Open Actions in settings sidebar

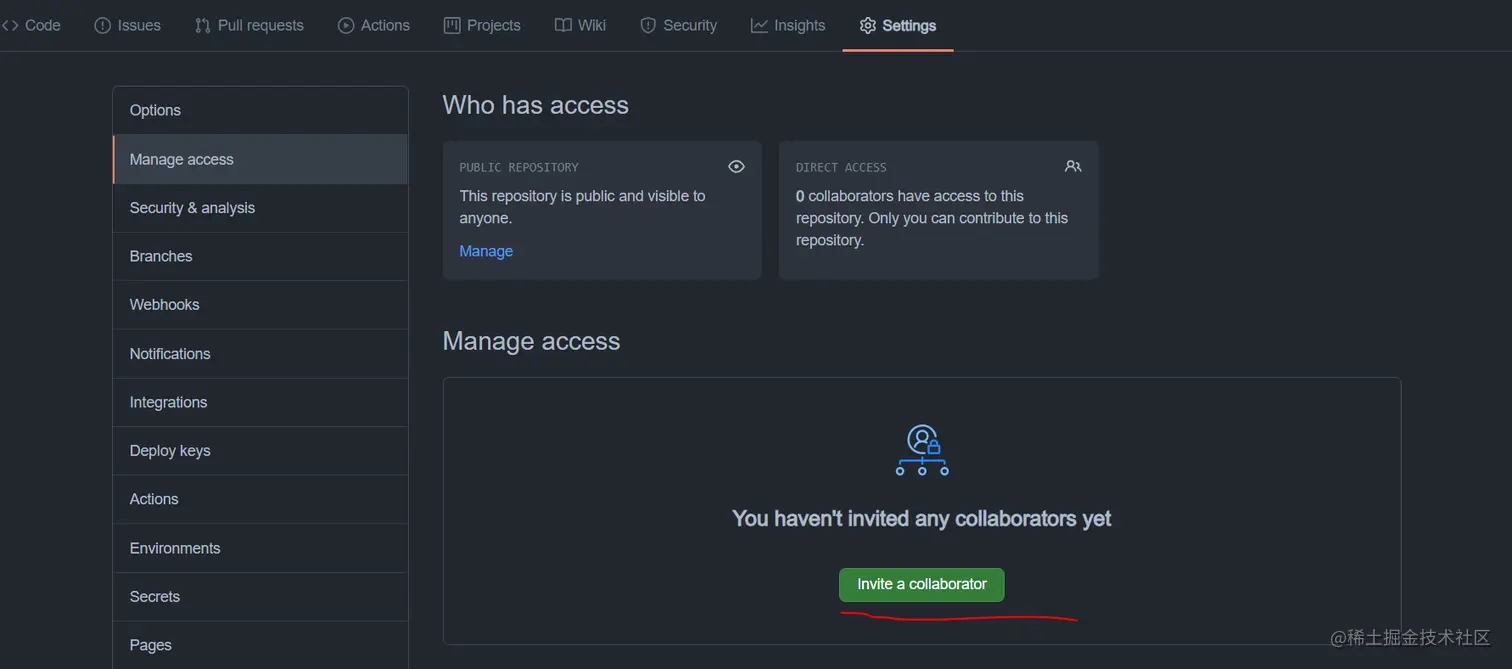pyautogui.click(x=260, y=499)
